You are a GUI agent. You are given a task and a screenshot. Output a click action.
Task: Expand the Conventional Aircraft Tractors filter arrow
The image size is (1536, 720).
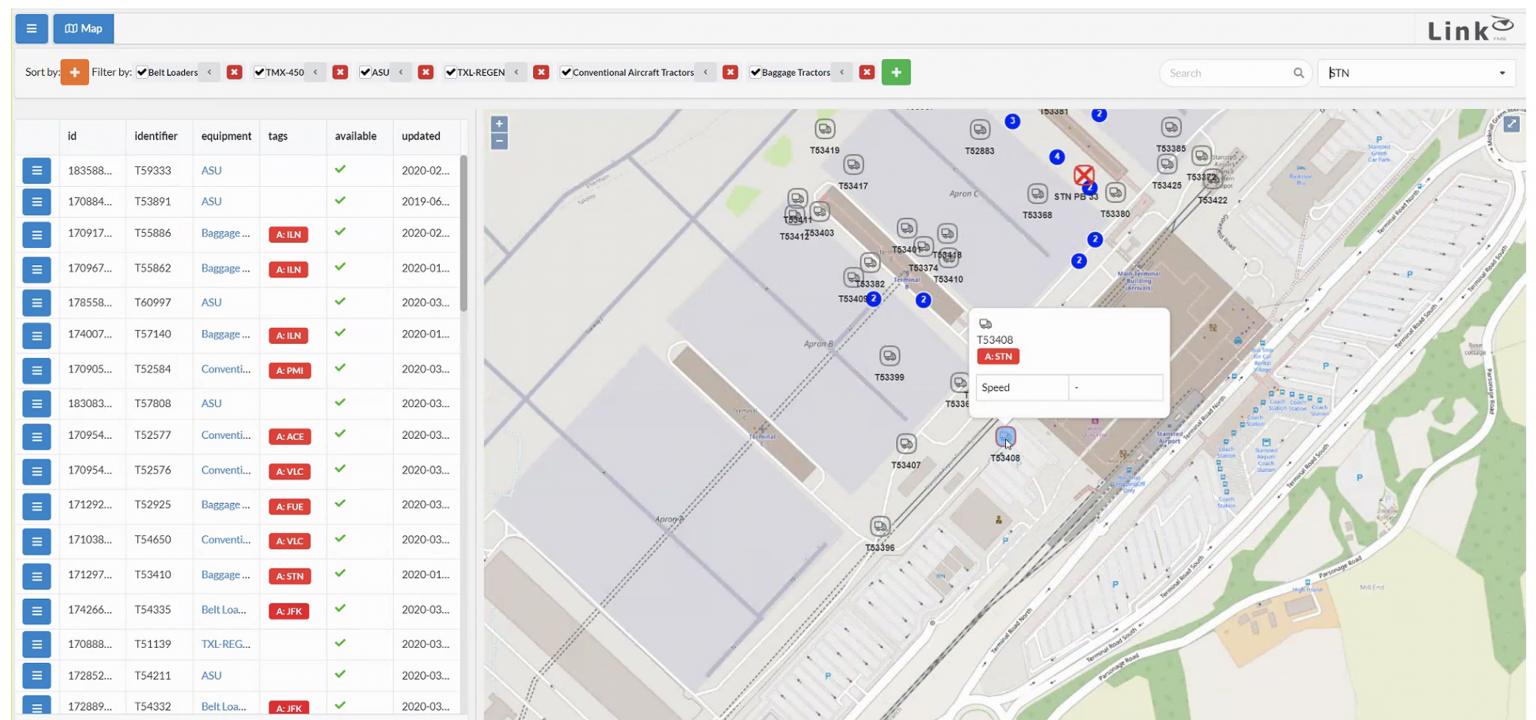pos(705,72)
